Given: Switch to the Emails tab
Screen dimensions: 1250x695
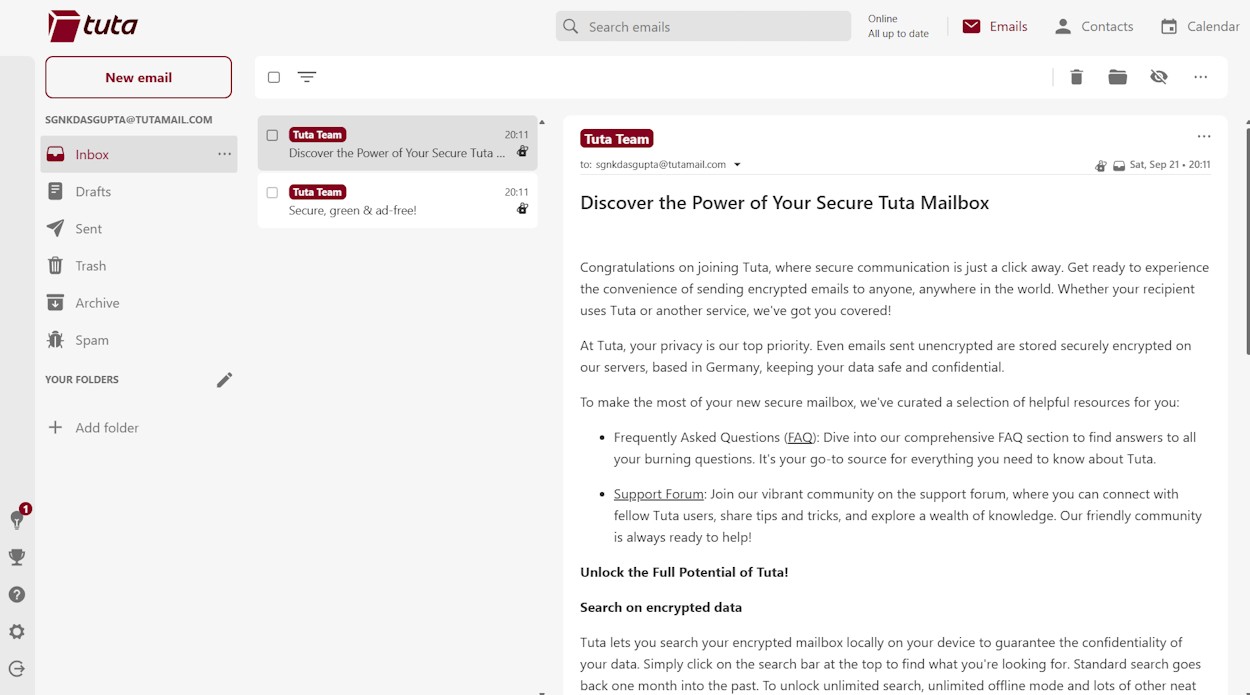Looking at the screenshot, I should point(995,27).
